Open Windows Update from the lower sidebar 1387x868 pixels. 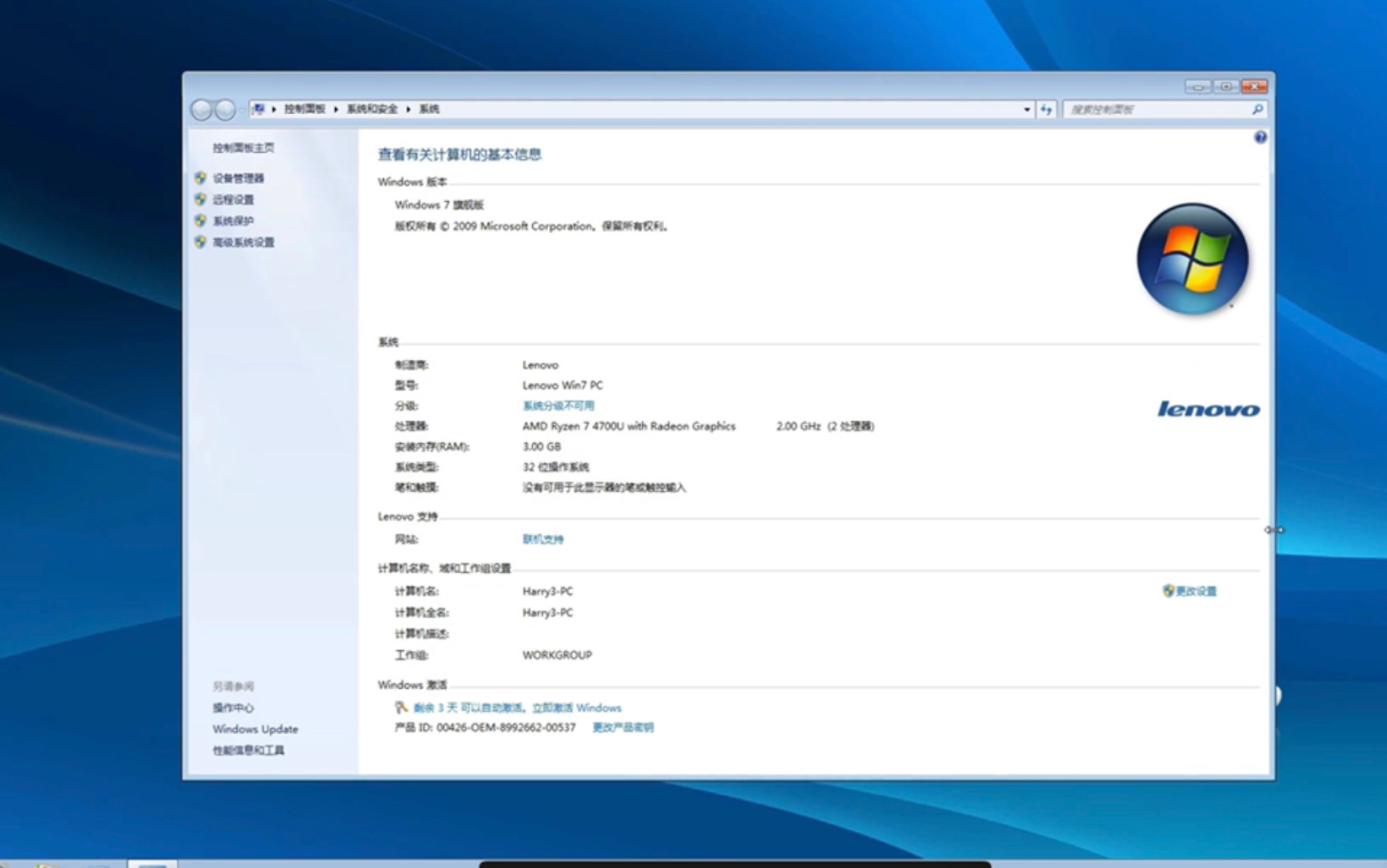coord(254,729)
